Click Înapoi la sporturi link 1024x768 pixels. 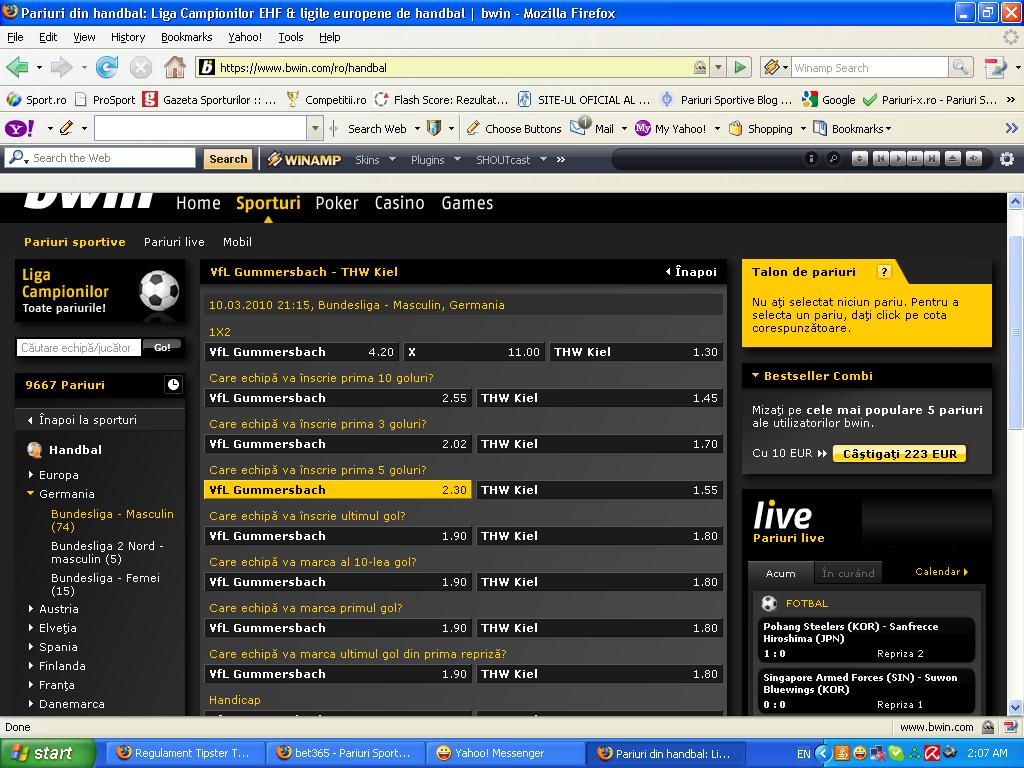[x=82, y=420]
